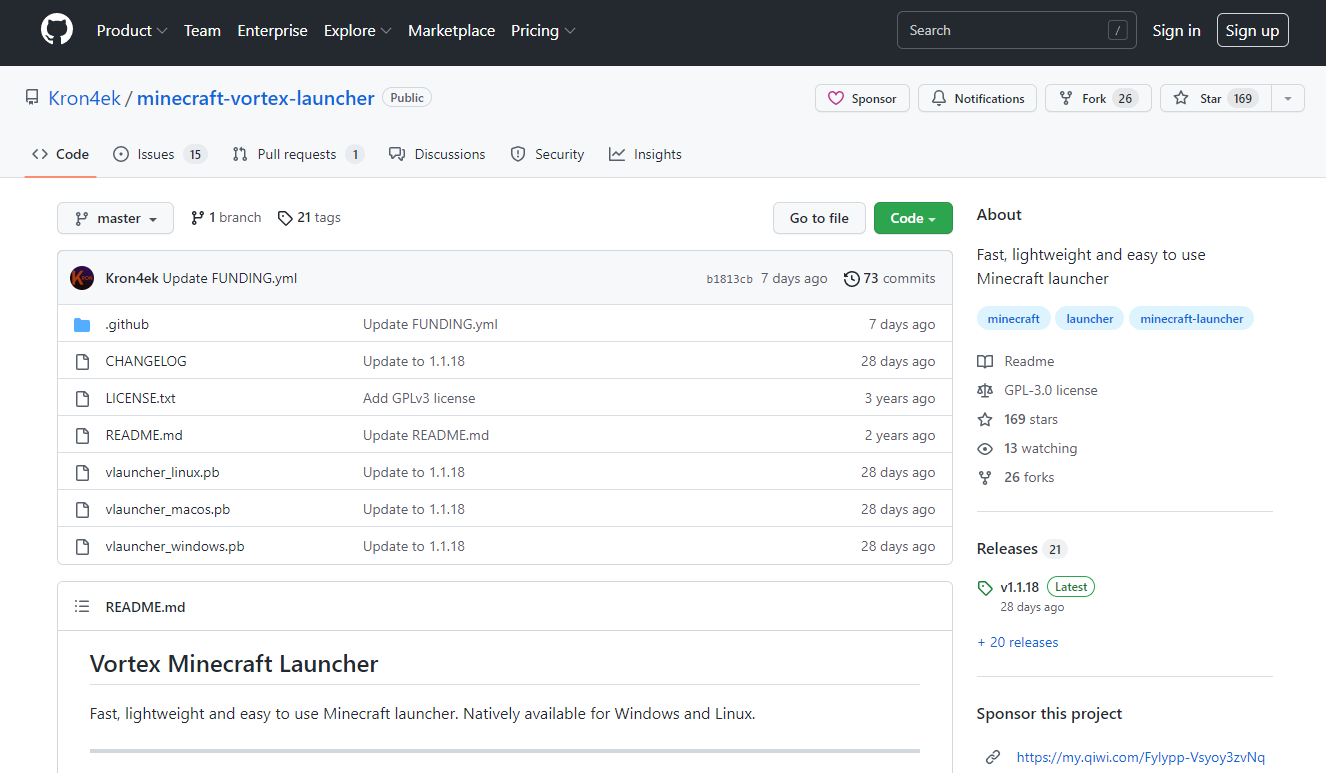The height and width of the screenshot is (773, 1326).
Task: Switch to the Insights tab
Action: click(x=645, y=154)
